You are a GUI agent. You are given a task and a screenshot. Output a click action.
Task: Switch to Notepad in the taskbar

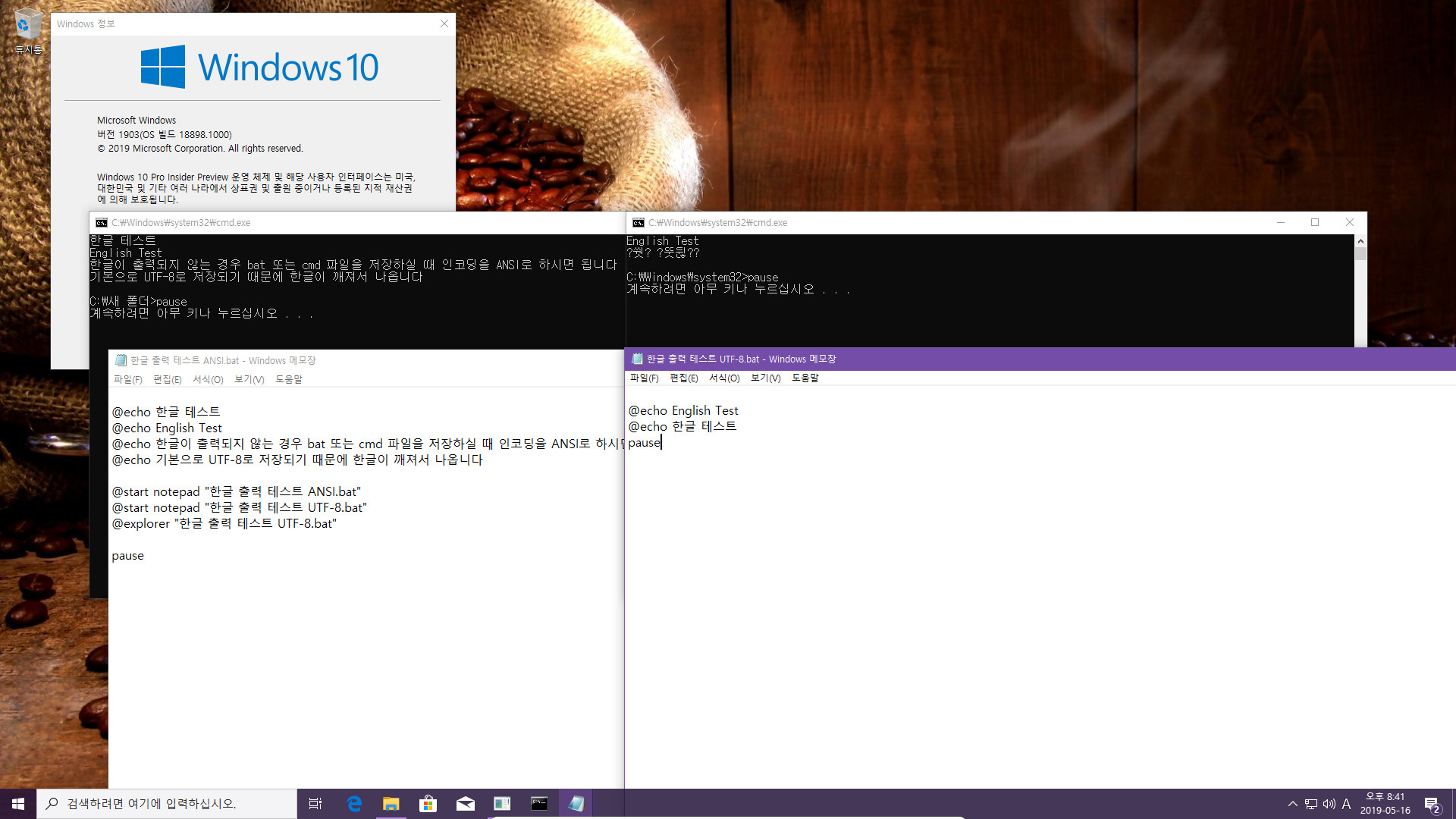click(576, 804)
